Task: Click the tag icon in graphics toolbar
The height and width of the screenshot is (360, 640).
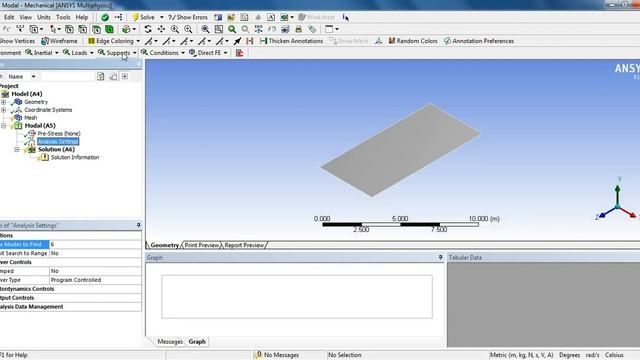Action: [x=312, y=29]
